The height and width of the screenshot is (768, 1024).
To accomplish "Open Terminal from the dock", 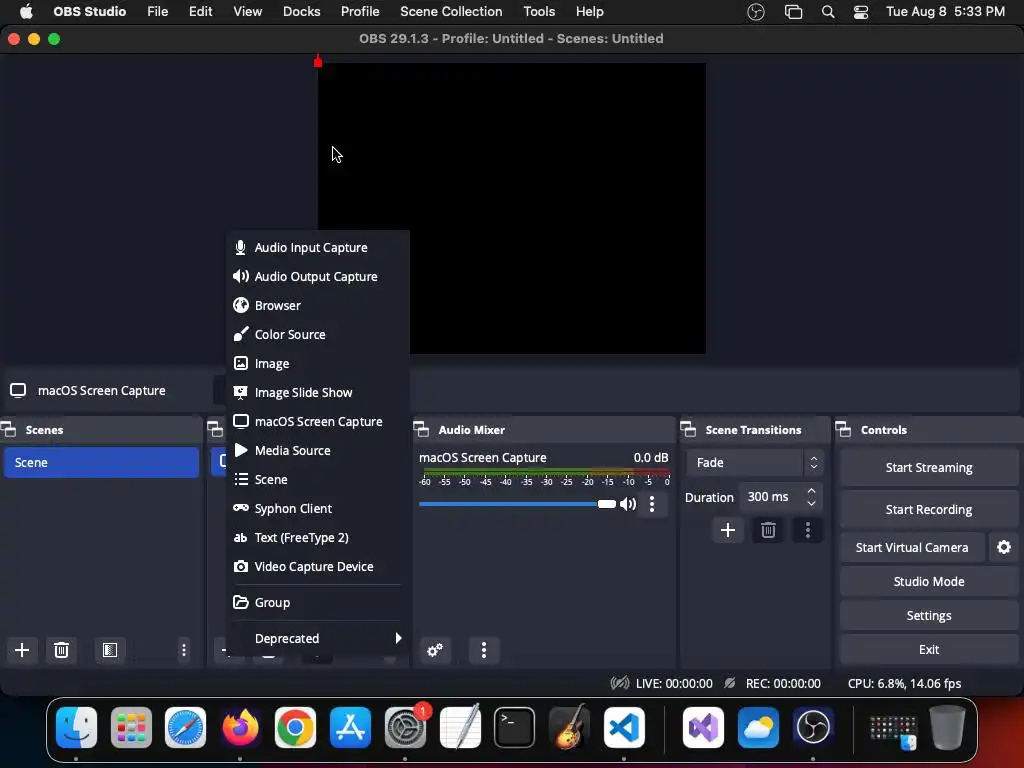I will coord(514,727).
